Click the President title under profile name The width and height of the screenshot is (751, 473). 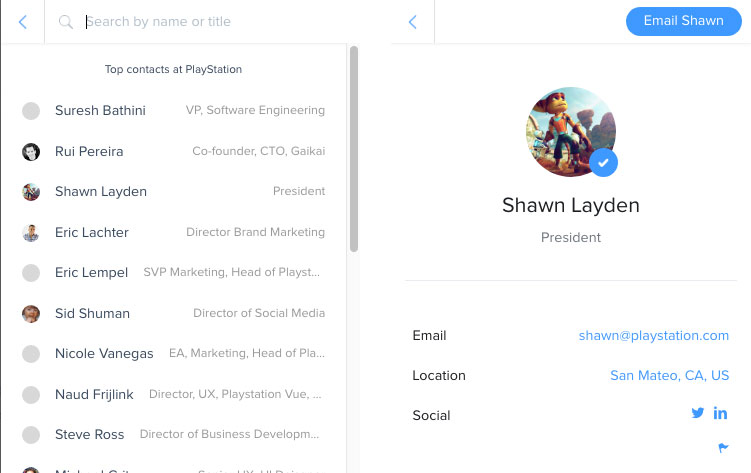(570, 237)
